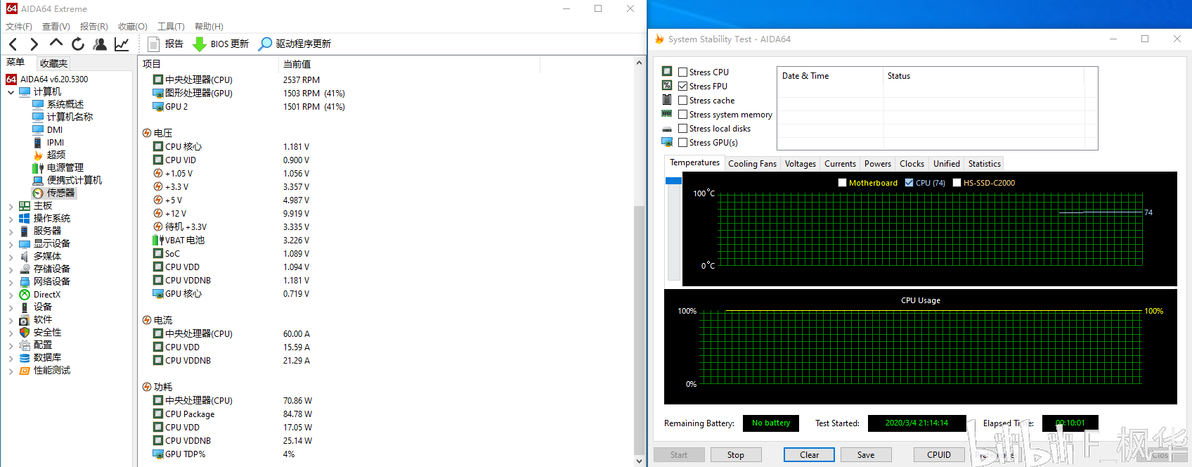Screen dimensions: 1192x467
Task: Uncheck the Stress FPU checkbox
Action: (x=683, y=87)
